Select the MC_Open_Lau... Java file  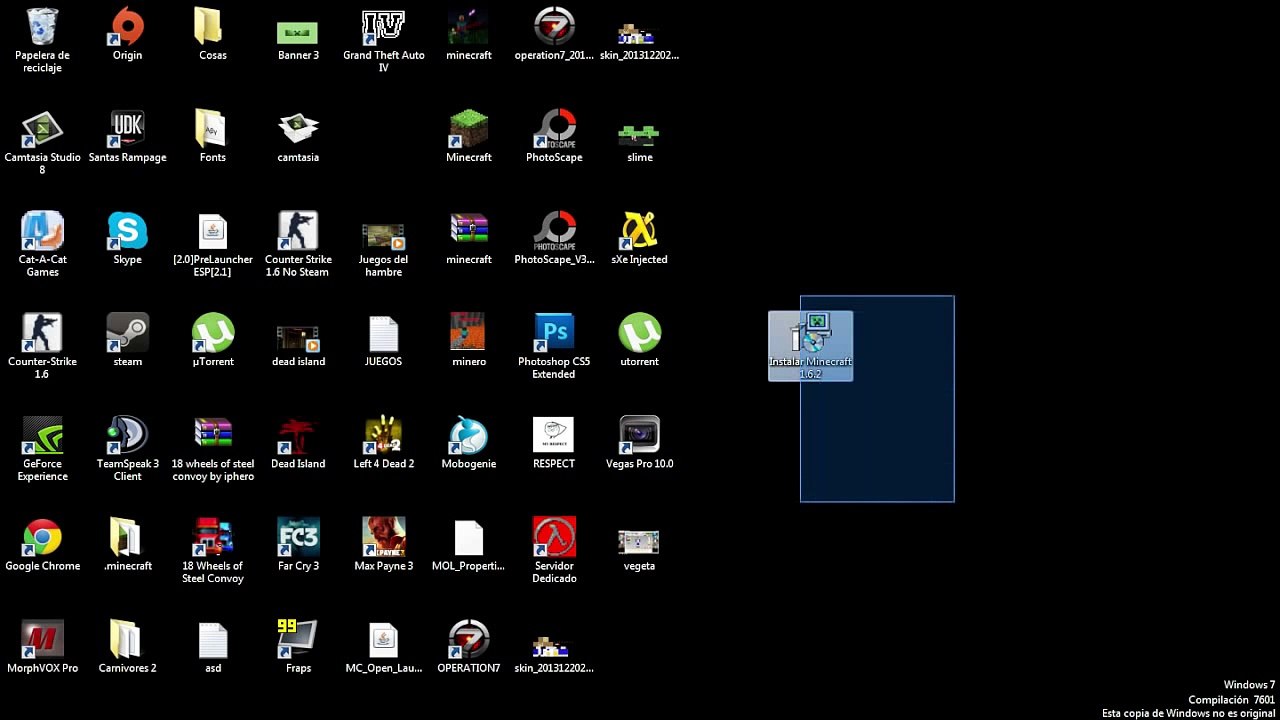pyautogui.click(x=383, y=647)
